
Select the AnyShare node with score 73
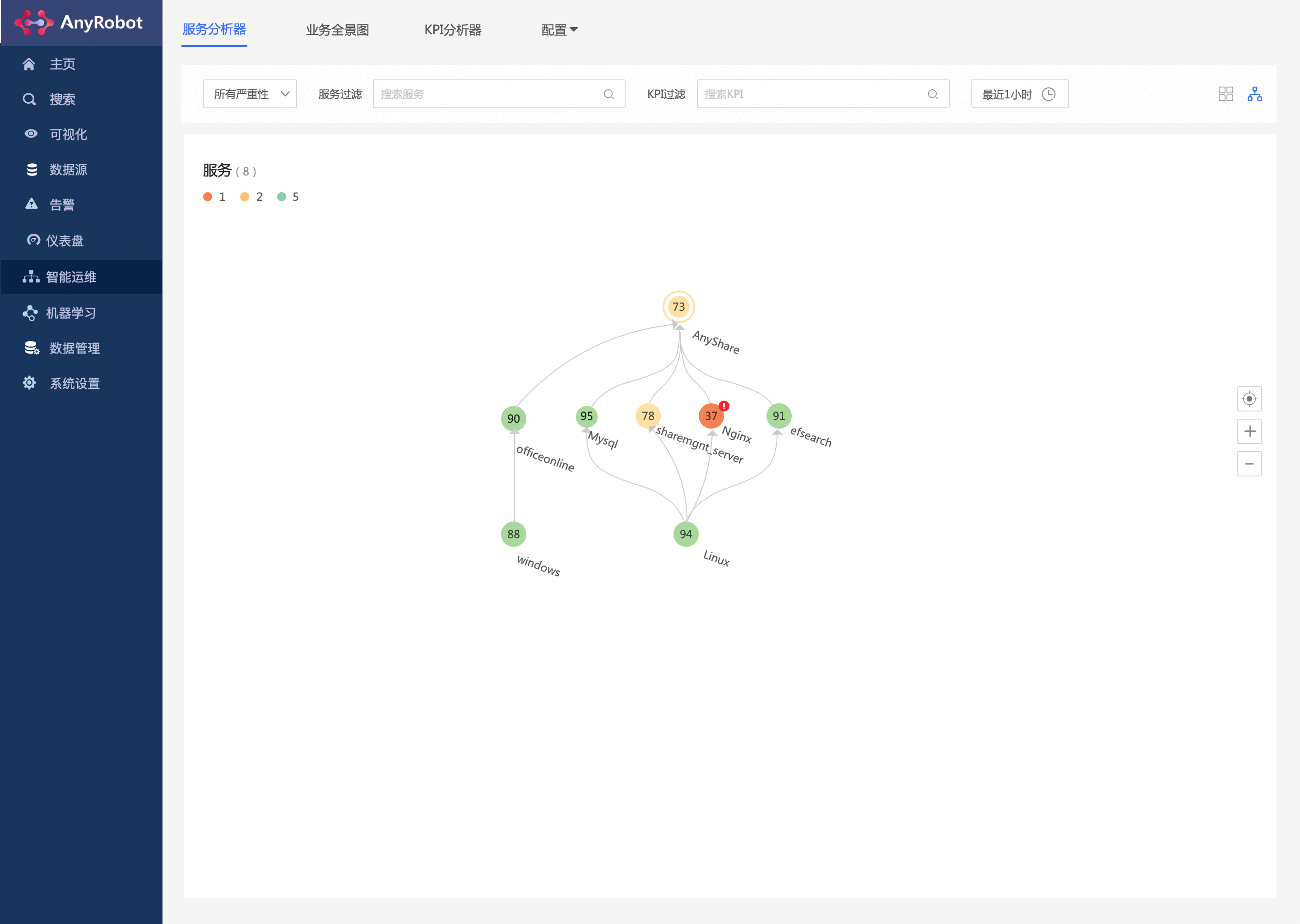tap(678, 307)
